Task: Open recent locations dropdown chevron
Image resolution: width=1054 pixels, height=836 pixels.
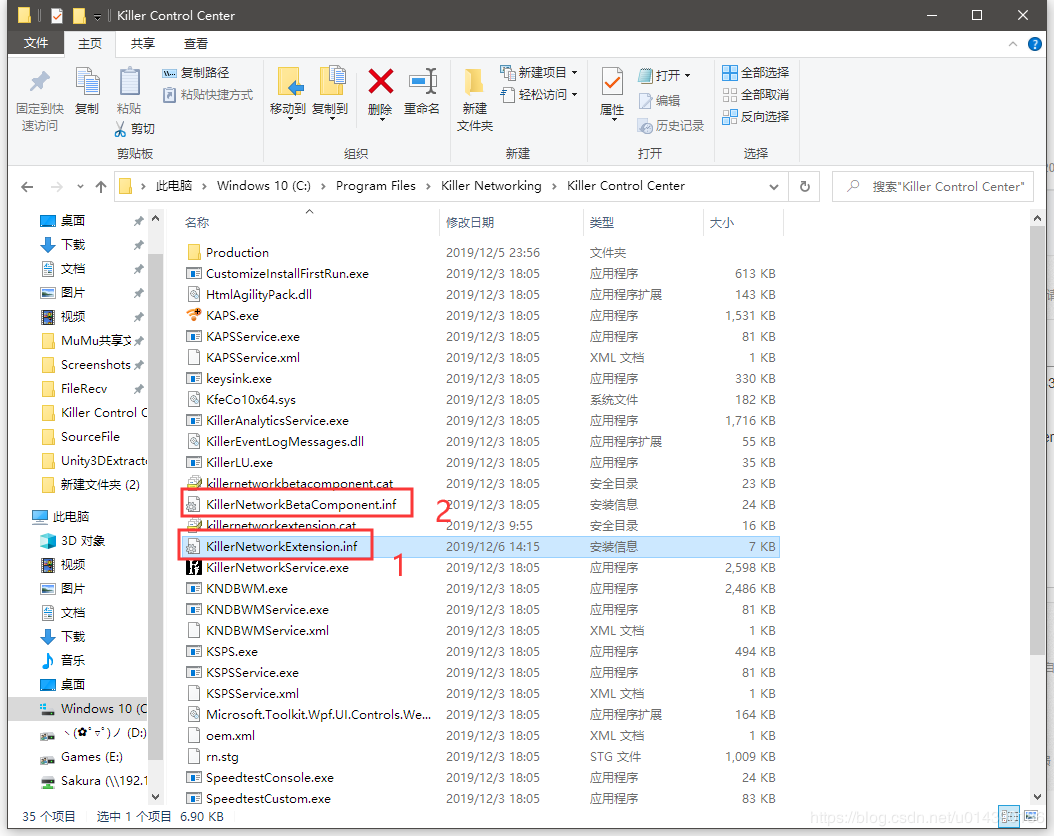Action: [80, 187]
